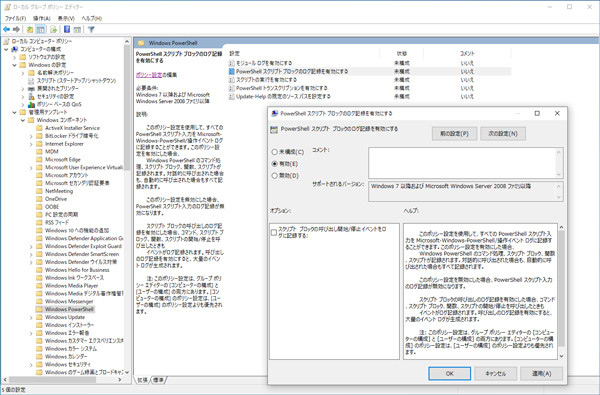Select the 展開されたプリンター printer icon
Image resolution: width=600 pixels, height=395 pixels.
pos(31,88)
